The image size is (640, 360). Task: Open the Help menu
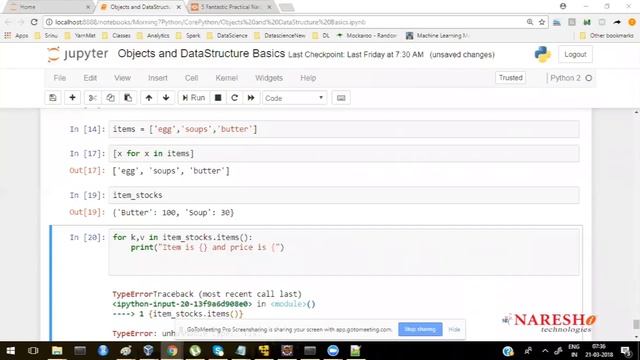[308, 78]
